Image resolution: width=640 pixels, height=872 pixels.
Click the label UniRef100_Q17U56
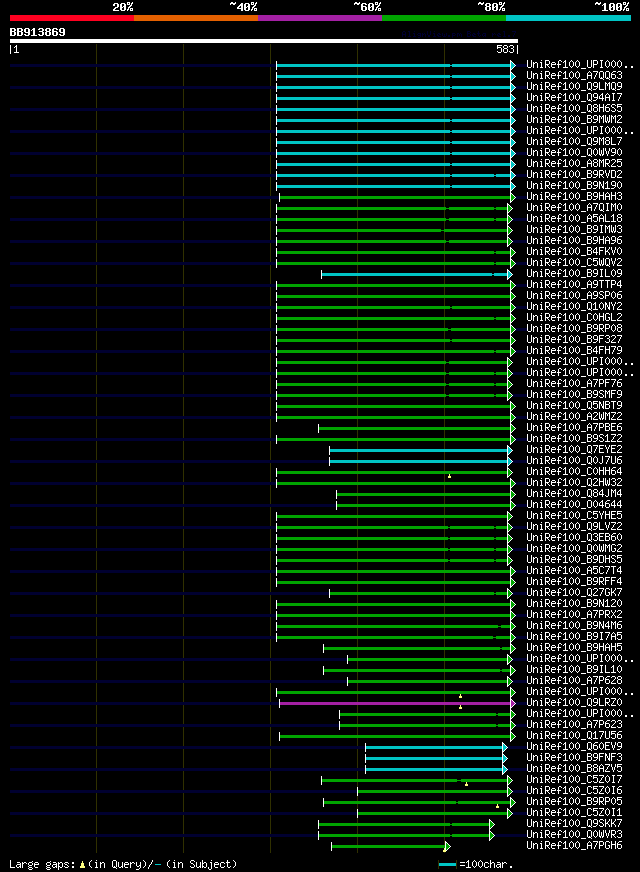coord(574,736)
